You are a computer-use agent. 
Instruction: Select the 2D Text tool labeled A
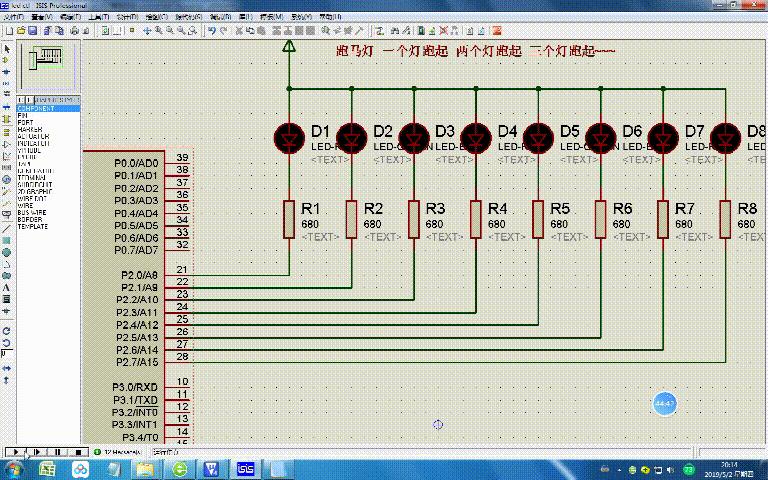click(6, 288)
